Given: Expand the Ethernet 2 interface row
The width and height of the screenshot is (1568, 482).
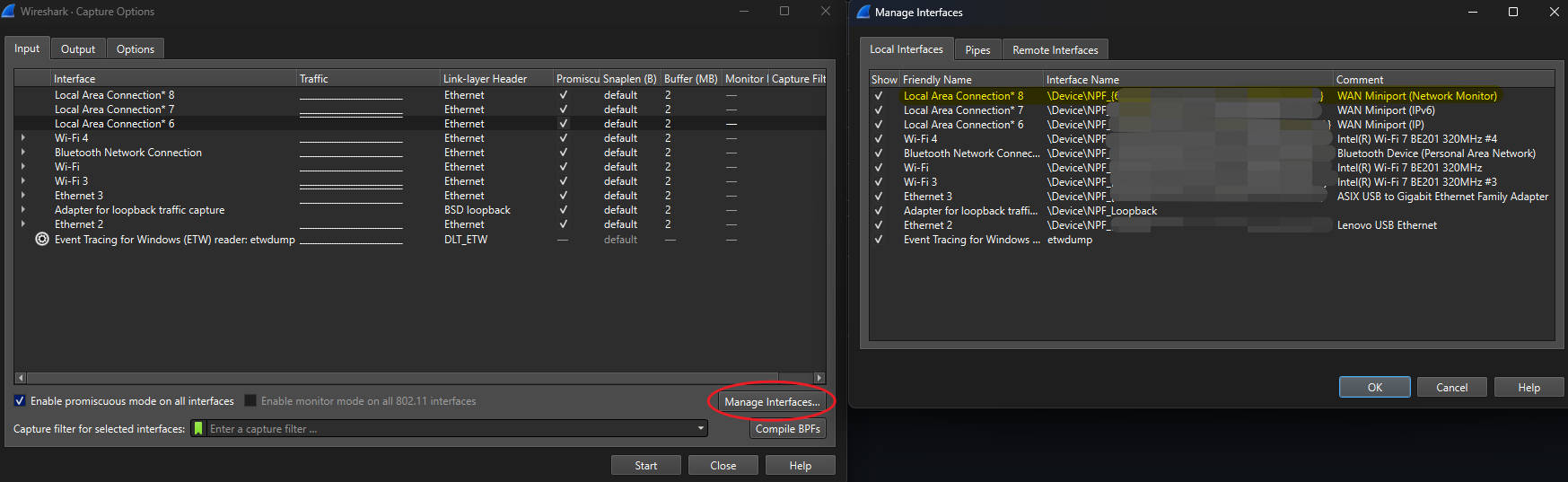Looking at the screenshot, I should (22, 224).
